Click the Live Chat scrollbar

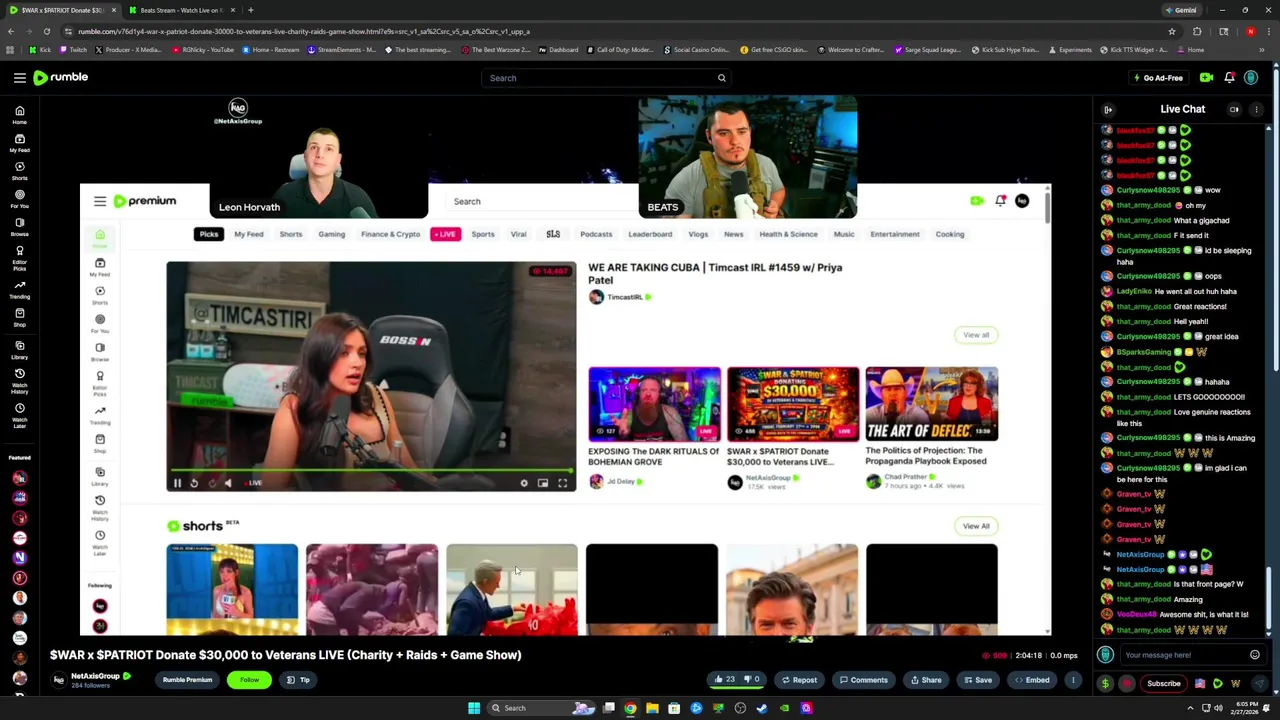[1269, 600]
